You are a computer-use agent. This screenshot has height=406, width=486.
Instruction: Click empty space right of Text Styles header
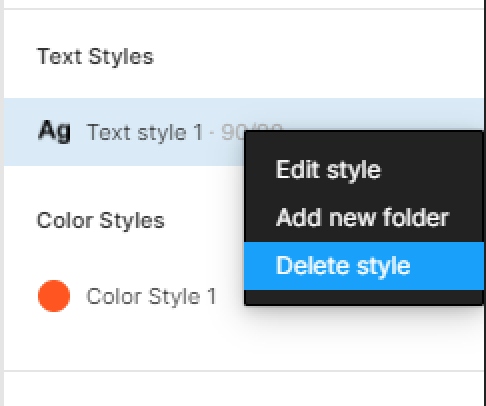tap(317, 57)
